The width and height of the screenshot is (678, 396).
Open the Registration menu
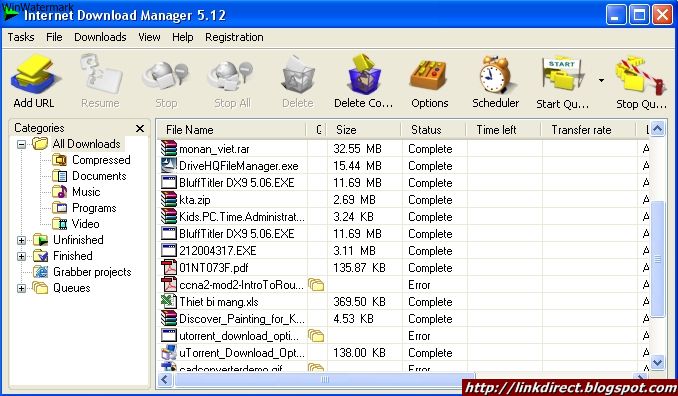click(234, 37)
